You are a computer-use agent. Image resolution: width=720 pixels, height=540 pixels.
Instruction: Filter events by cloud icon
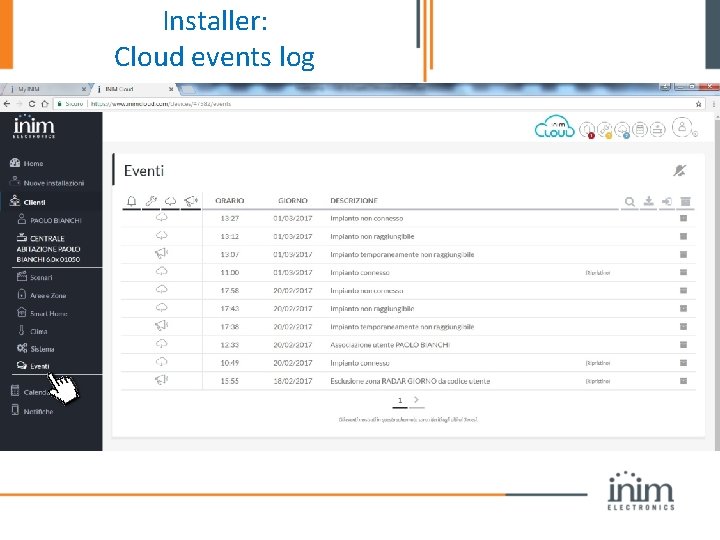click(x=170, y=201)
